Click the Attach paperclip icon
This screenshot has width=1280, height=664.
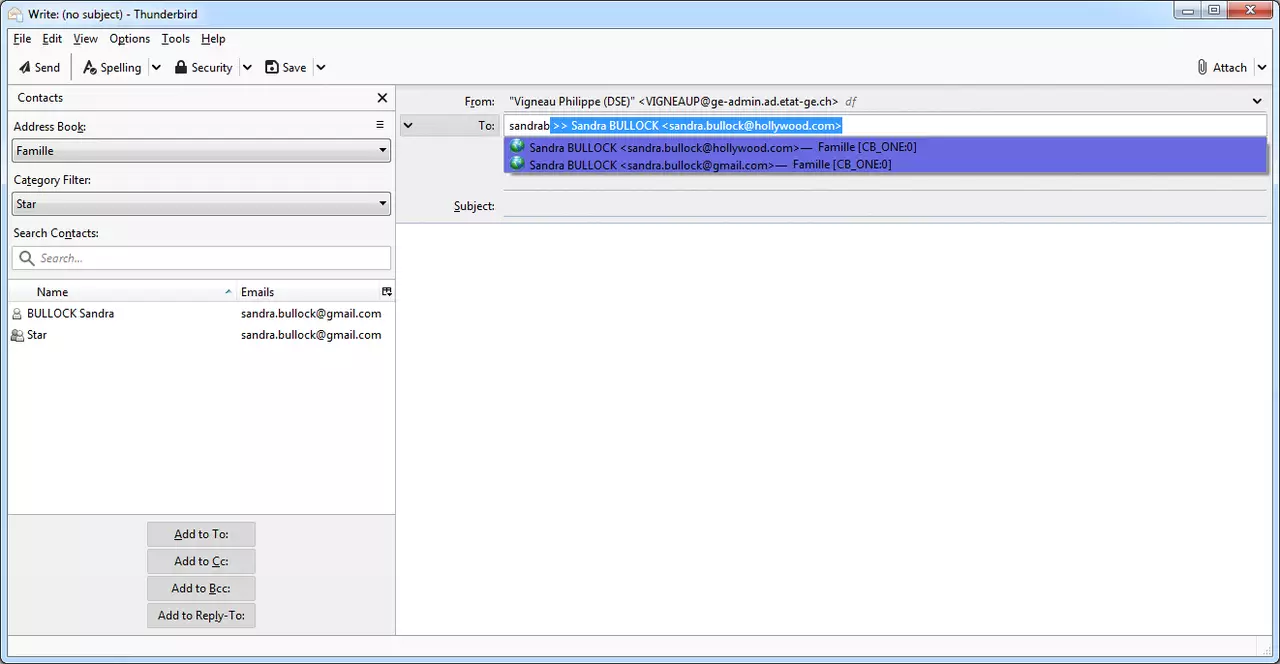click(x=1202, y=68)
